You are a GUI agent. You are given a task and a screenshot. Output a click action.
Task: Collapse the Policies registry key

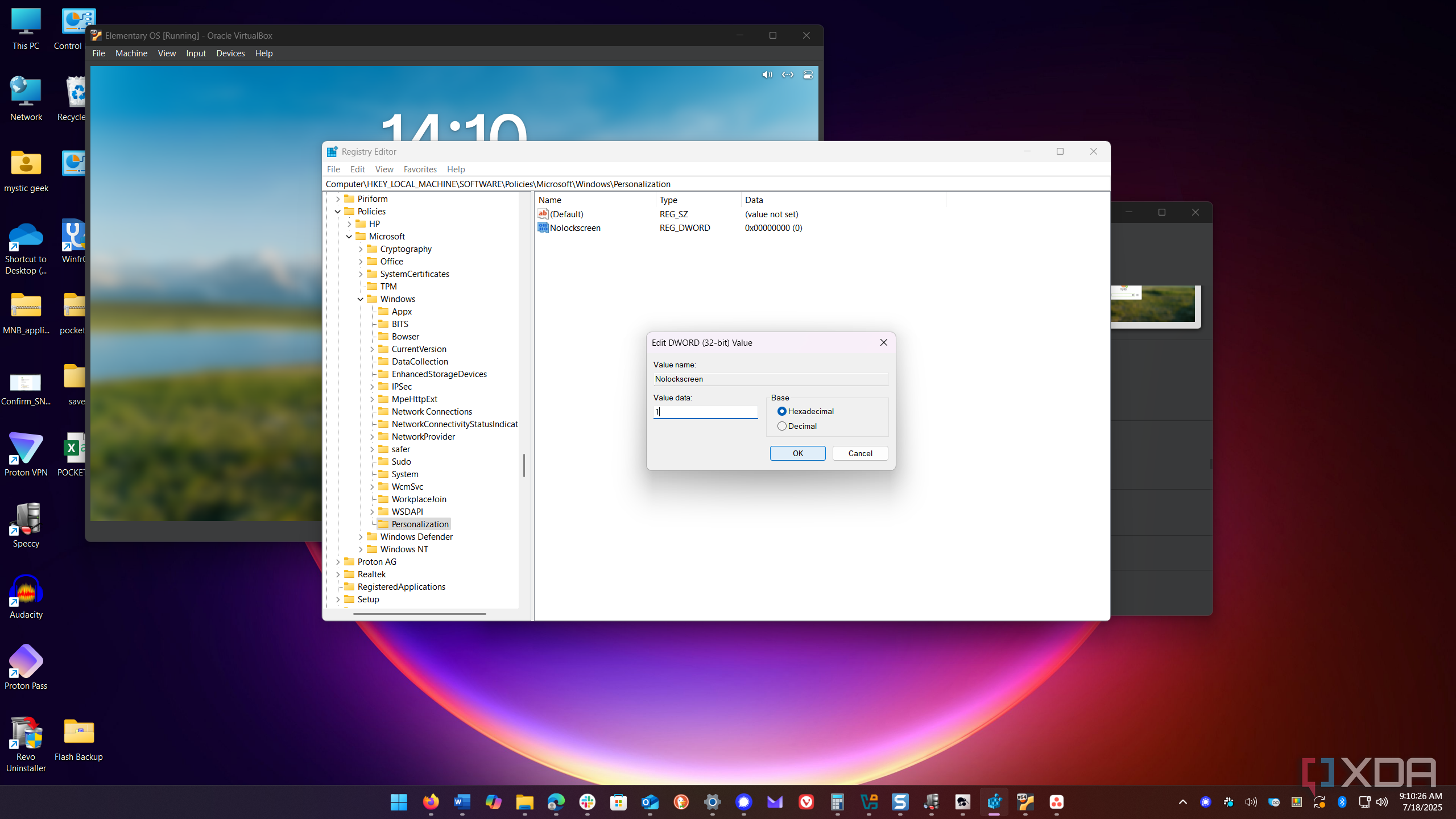[338, 212]
